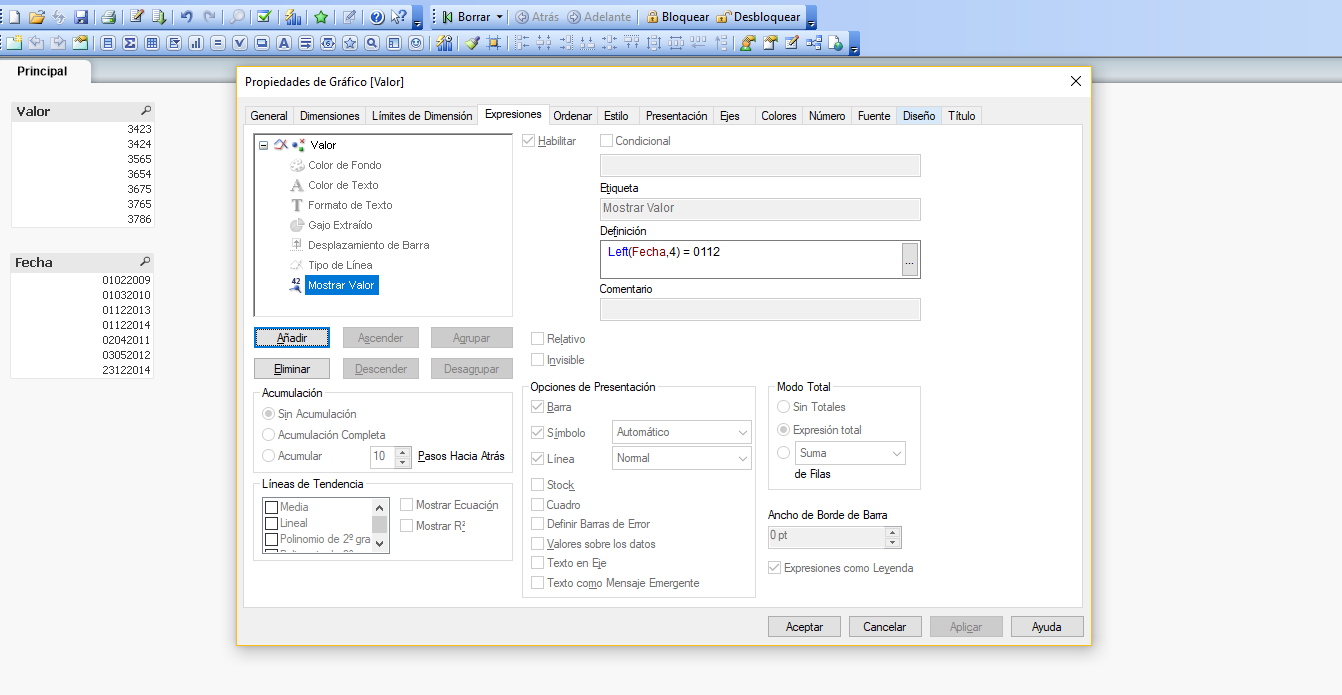The width and height of the screenshot is (1342, 695).
Task: Switch to the Dimensiones tab
Action: pyautogui.click(x=329, y=116)
